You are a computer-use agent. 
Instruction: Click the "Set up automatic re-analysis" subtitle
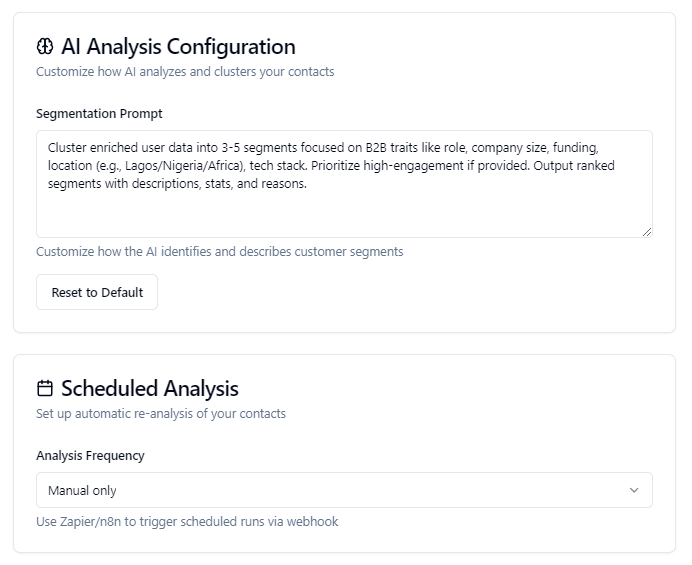pos(161,414)
